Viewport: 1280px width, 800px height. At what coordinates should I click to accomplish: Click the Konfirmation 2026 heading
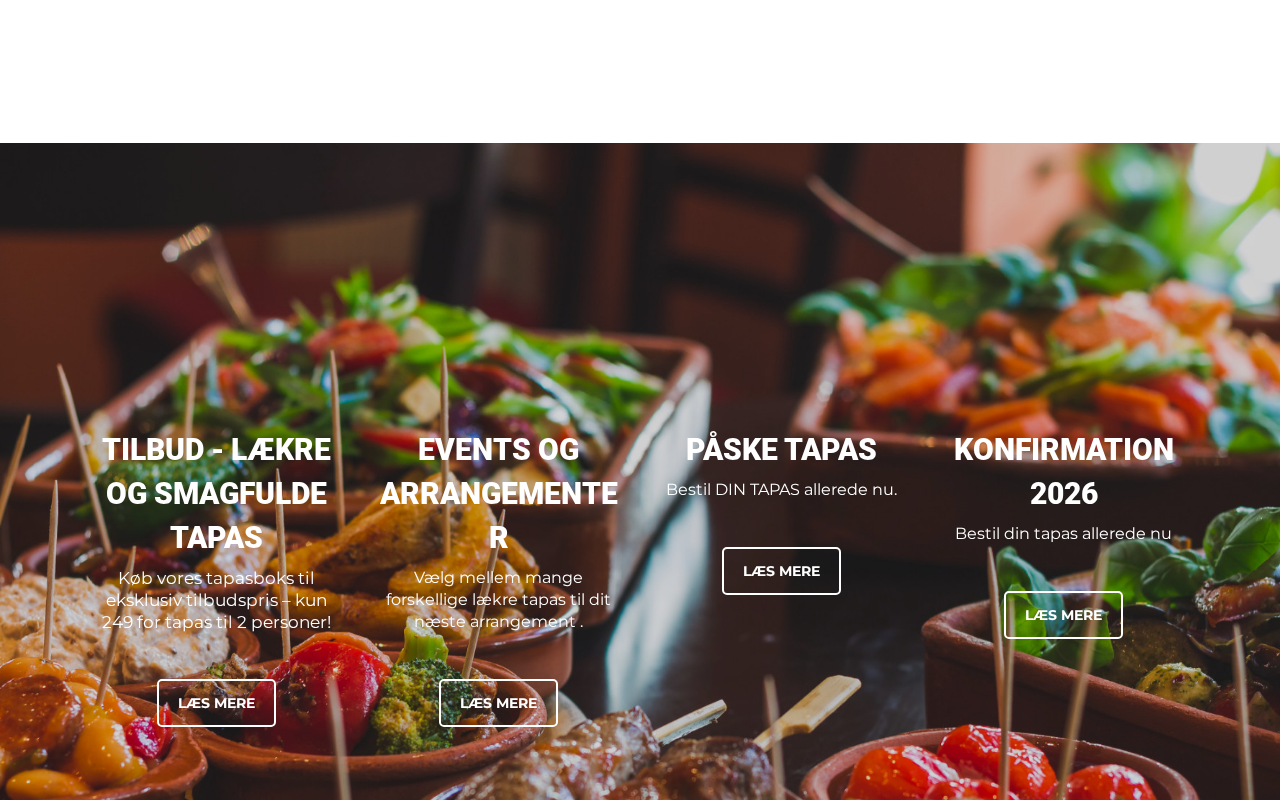1063,472
